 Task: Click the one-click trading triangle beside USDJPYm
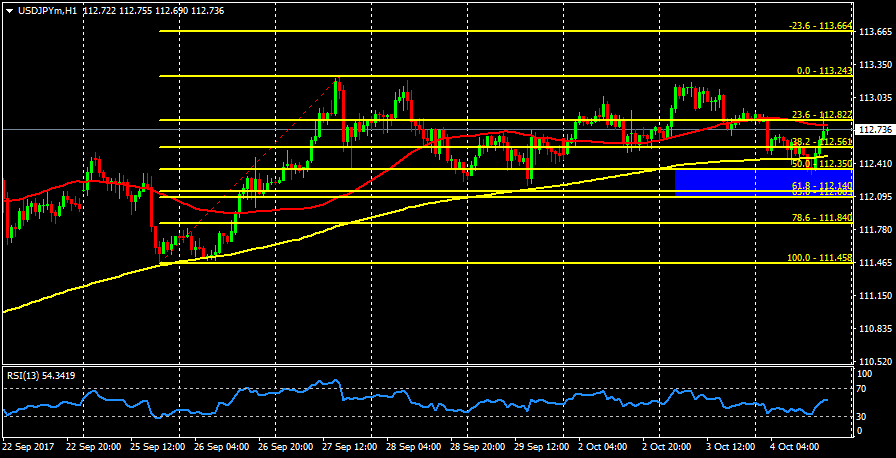(9, 9)
